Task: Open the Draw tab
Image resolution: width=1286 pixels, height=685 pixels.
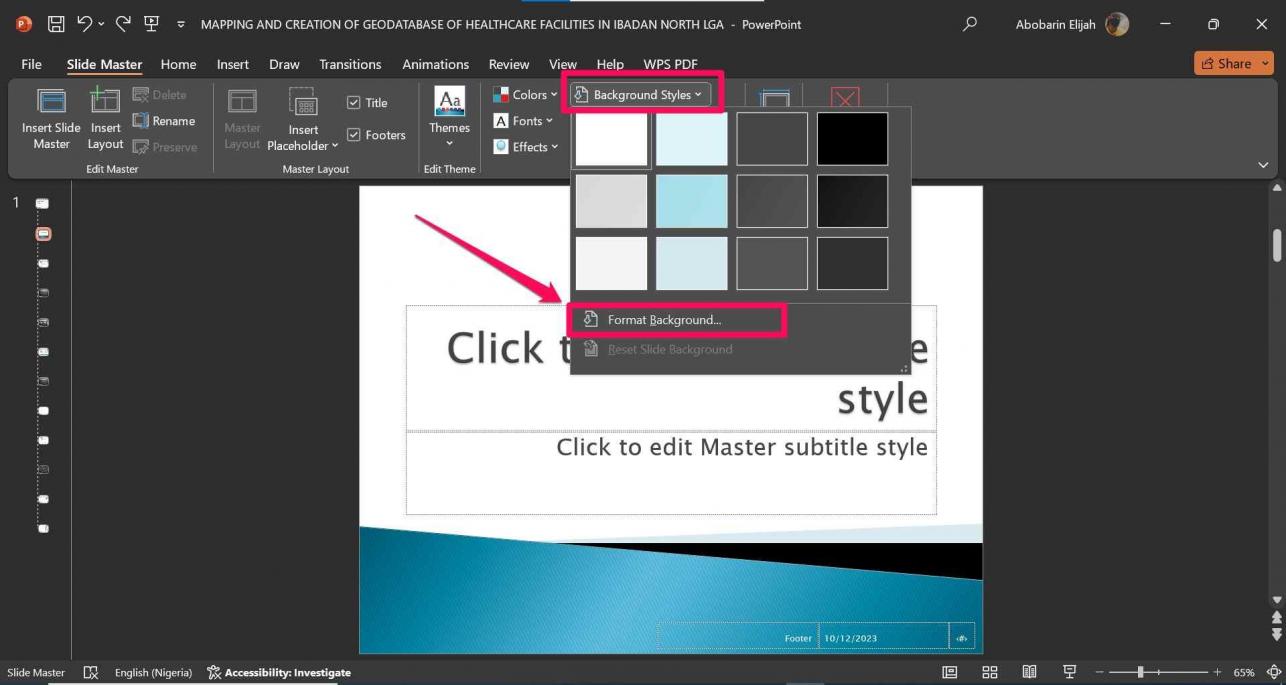Action: [x=284, y=64]
